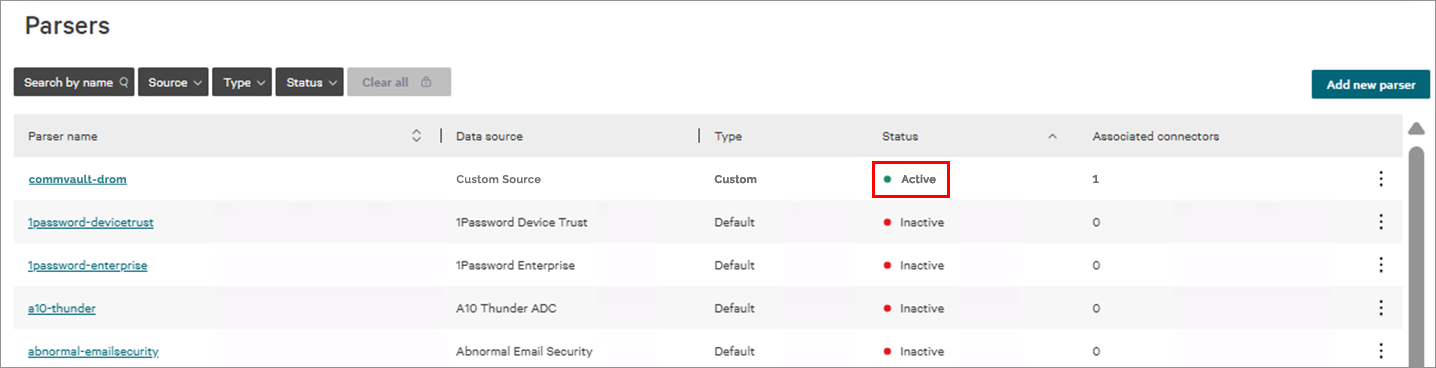Click 1Password Device Trust cell
Viewport: 1436px width, 368px height.
coord(522,222)
